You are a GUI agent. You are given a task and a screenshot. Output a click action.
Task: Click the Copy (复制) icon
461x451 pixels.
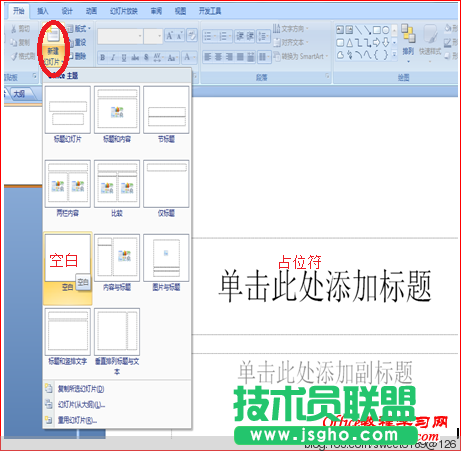click(x=14, y=43)
